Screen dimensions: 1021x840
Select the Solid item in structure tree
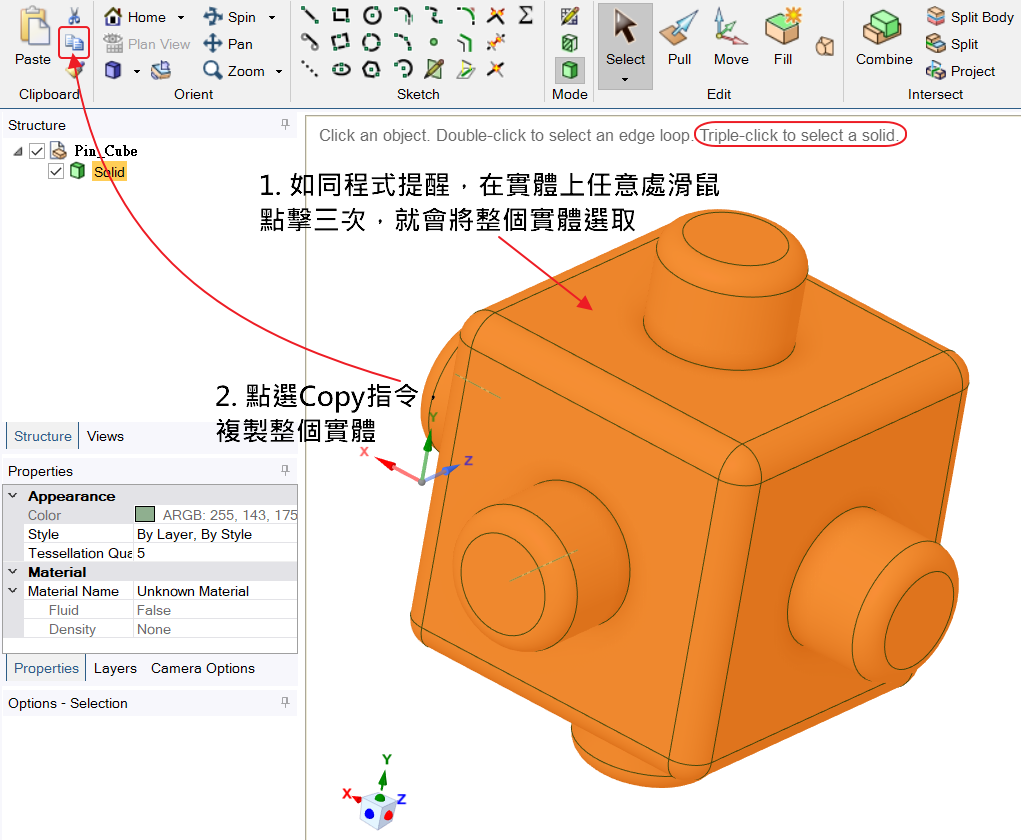[109, 172]
